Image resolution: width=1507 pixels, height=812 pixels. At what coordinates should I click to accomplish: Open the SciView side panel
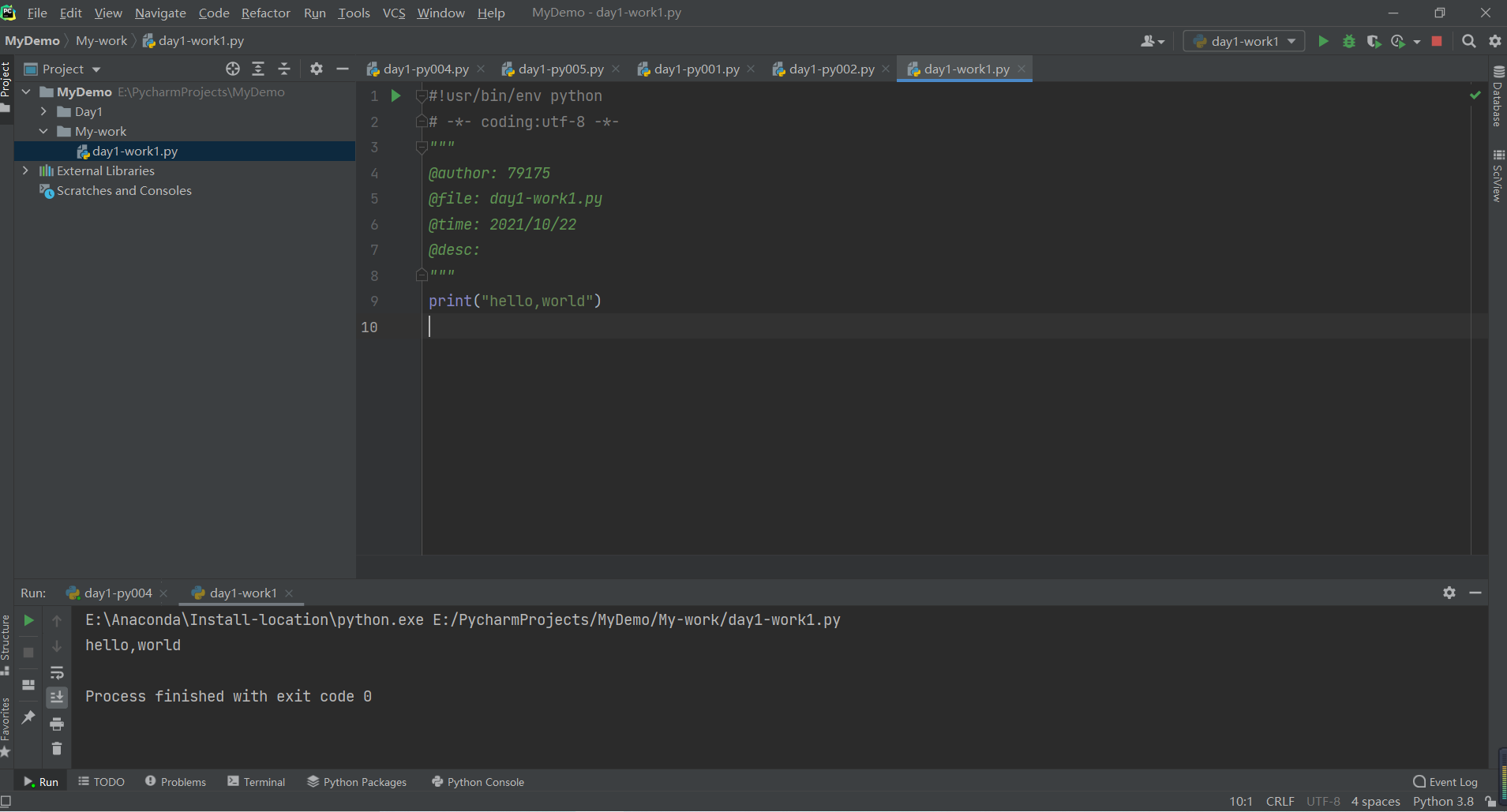click(x=1498, y=175)
